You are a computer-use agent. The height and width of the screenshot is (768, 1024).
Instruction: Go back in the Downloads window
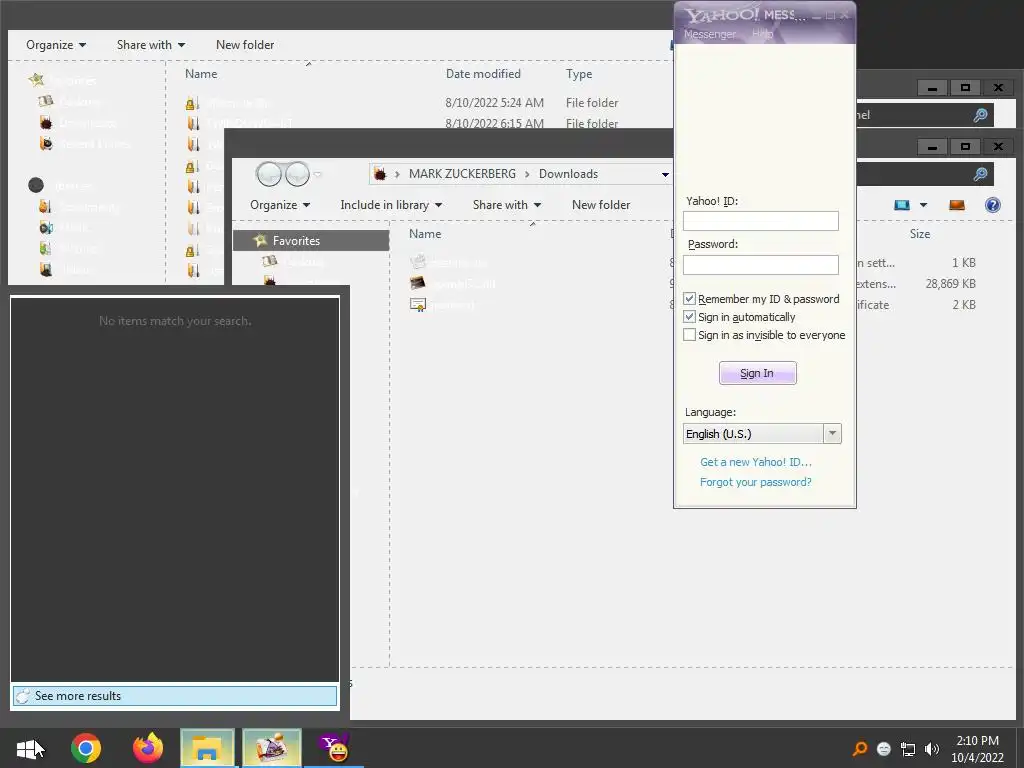click(x=268, y=174)
